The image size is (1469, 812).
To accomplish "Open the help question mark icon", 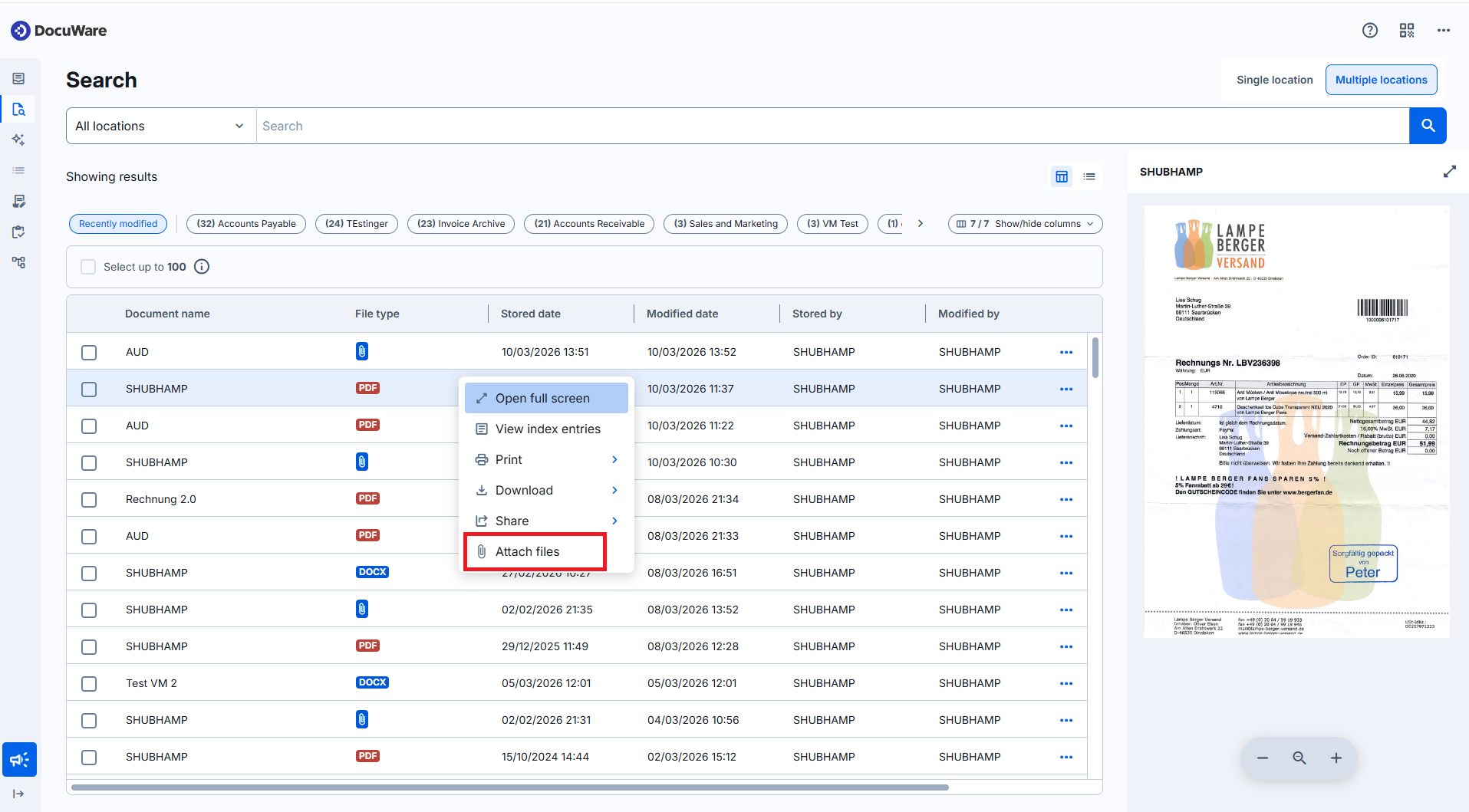I will click(x=1369, y=30).
